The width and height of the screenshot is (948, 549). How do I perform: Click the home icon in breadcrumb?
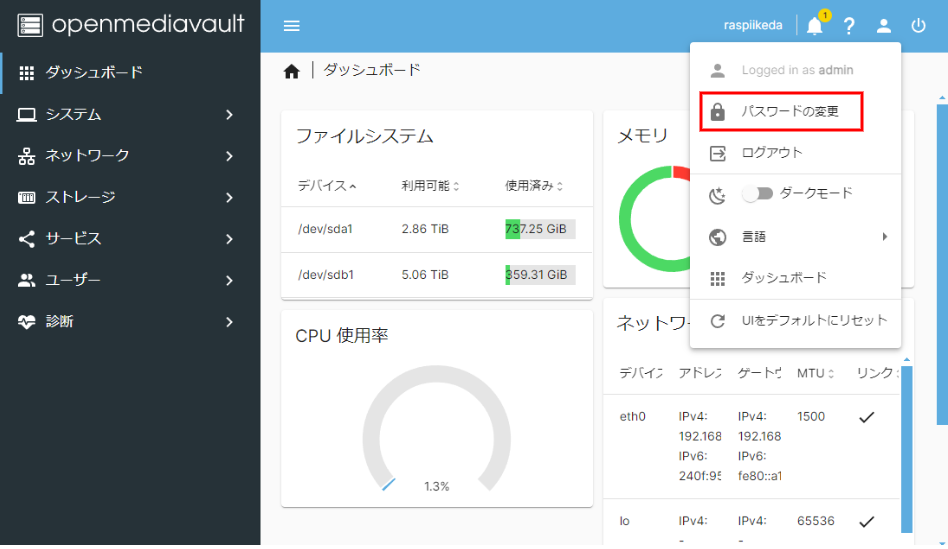point(292,71)
